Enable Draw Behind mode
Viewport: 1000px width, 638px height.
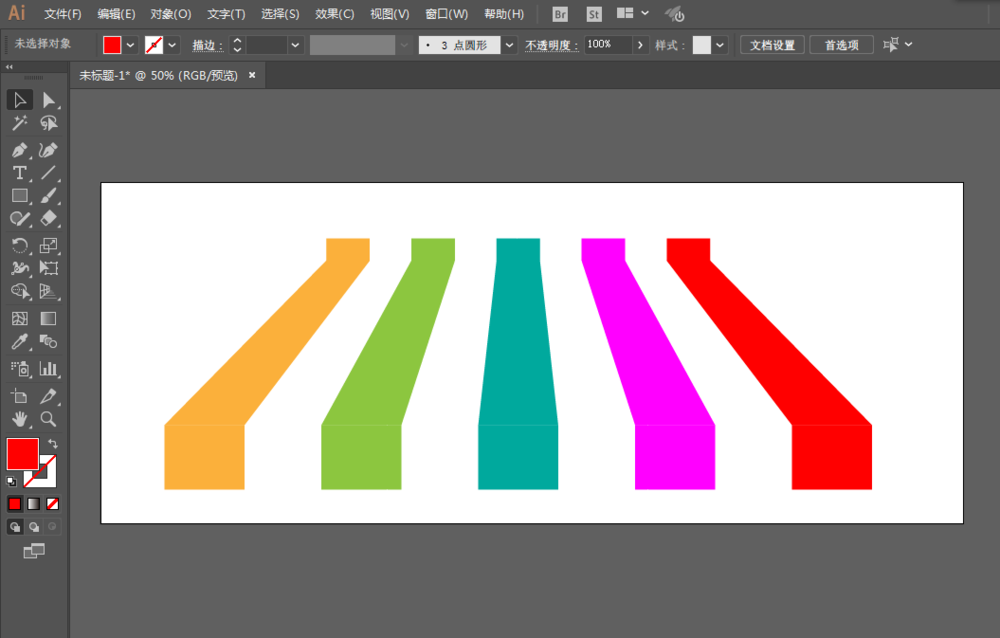click(34, 527)
